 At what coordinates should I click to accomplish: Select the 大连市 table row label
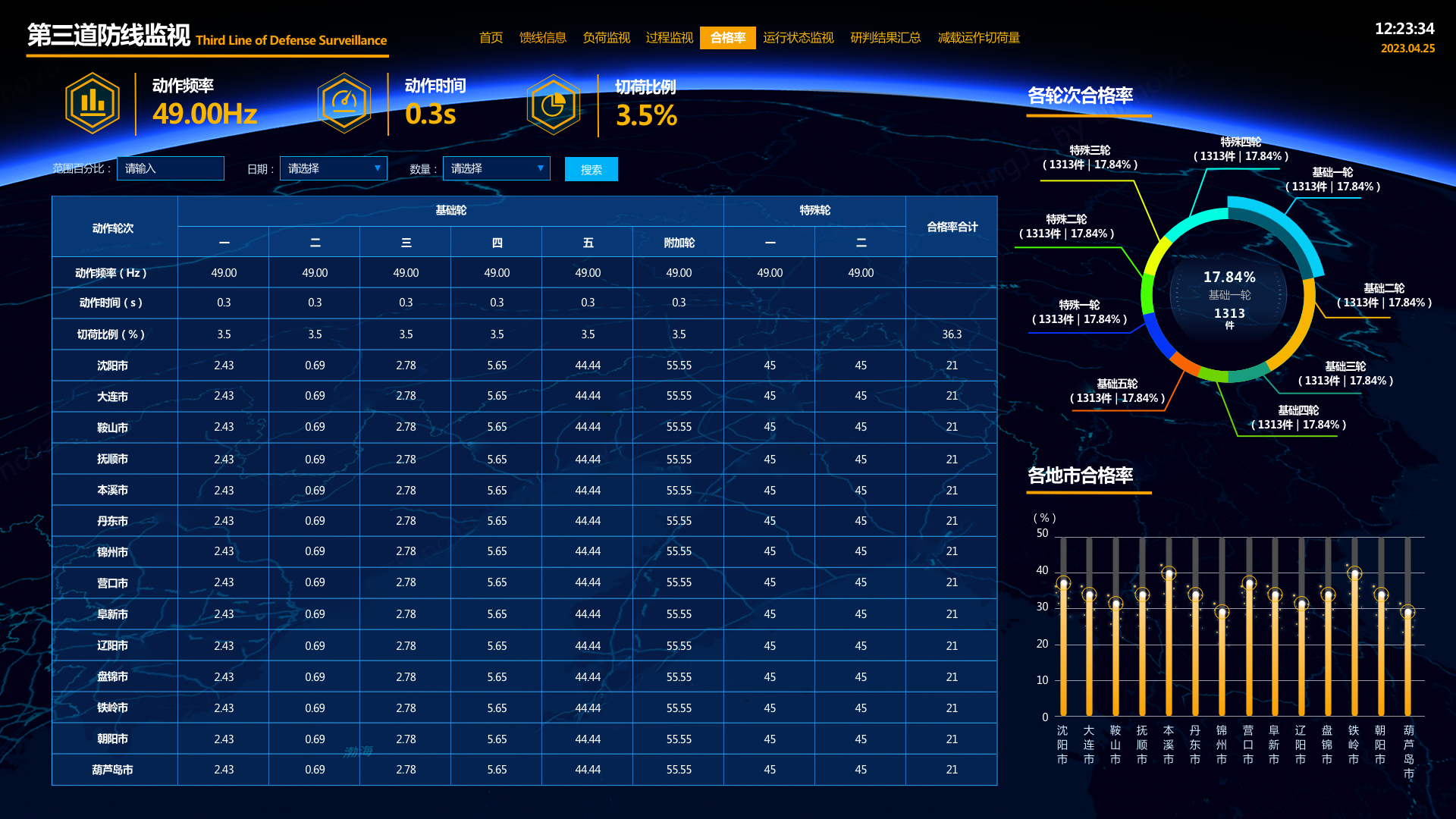coord(113,397)
